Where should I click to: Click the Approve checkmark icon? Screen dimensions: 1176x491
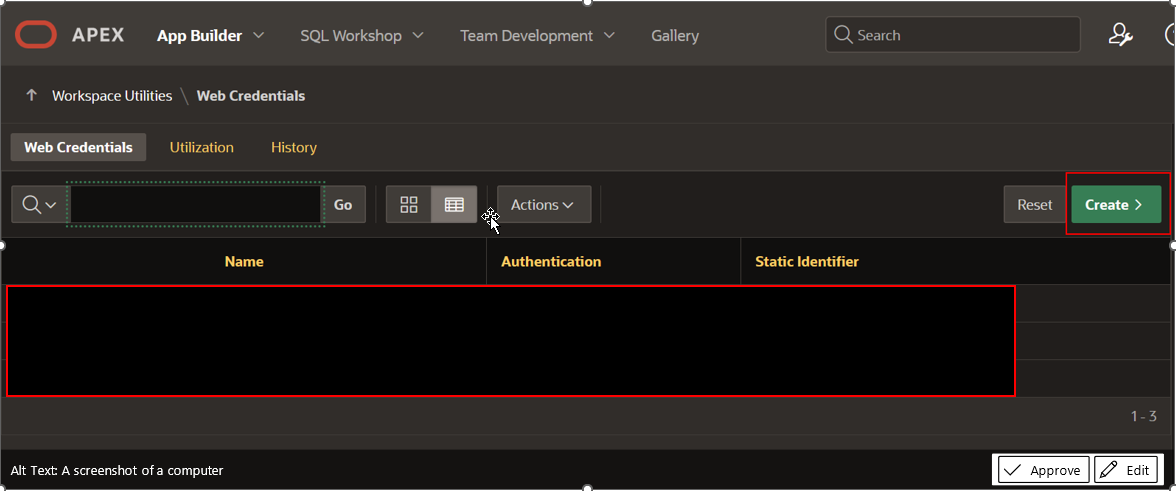click(1012, 470)
